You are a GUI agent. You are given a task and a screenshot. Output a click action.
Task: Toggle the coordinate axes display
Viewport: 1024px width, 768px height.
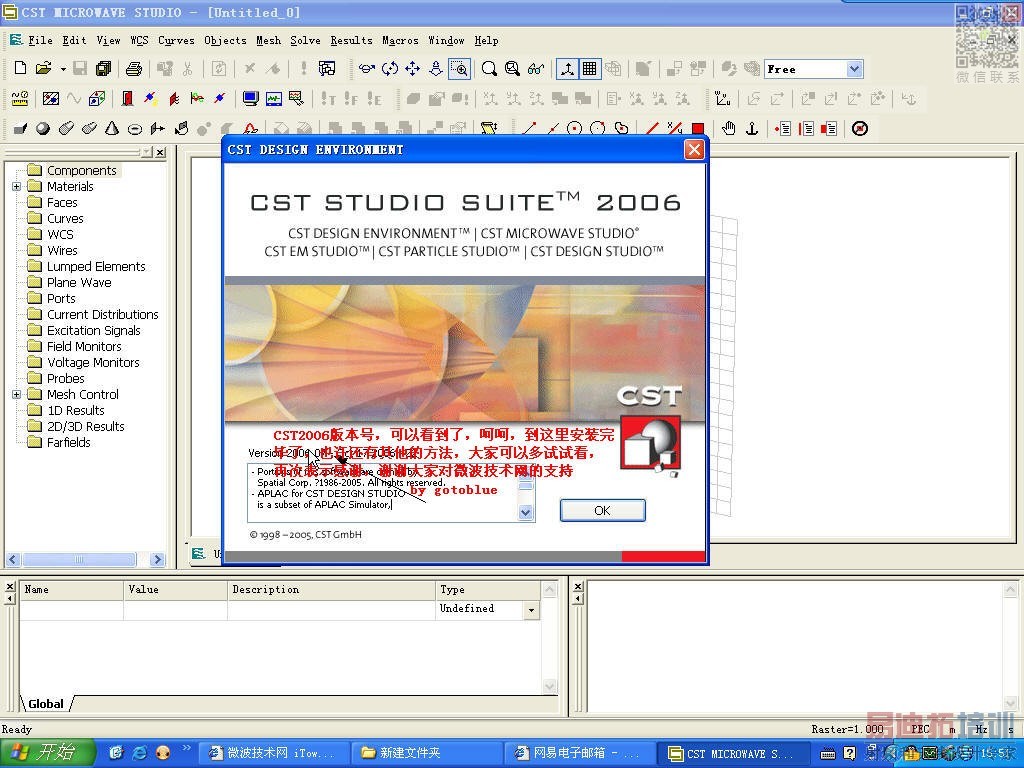567,69
